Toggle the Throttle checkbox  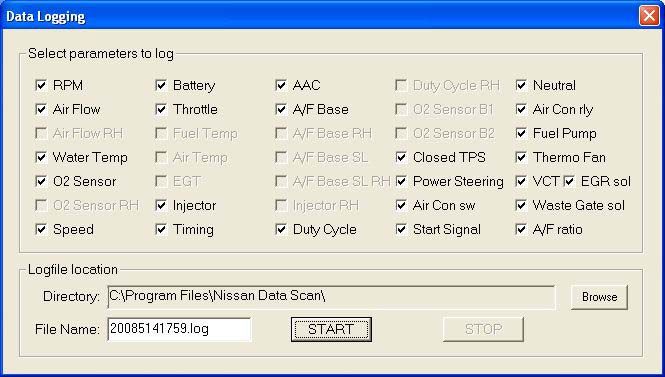pos(161,109)
